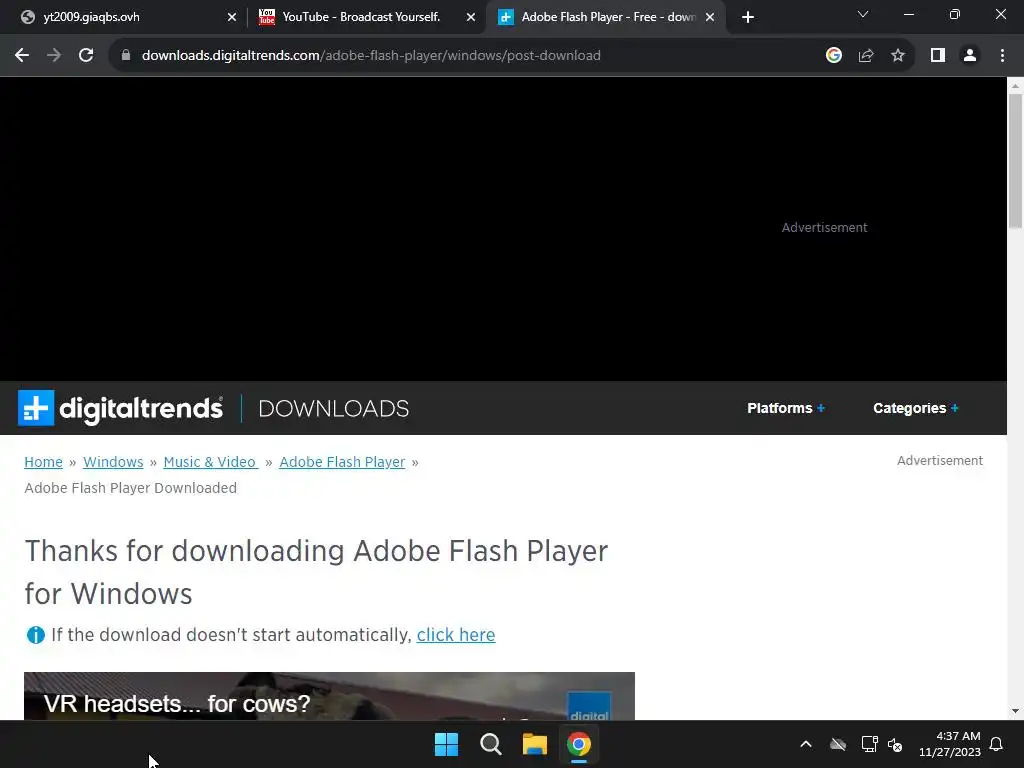
Task: Open the clock showing 4:37 AM
Action: coord(950,744)
